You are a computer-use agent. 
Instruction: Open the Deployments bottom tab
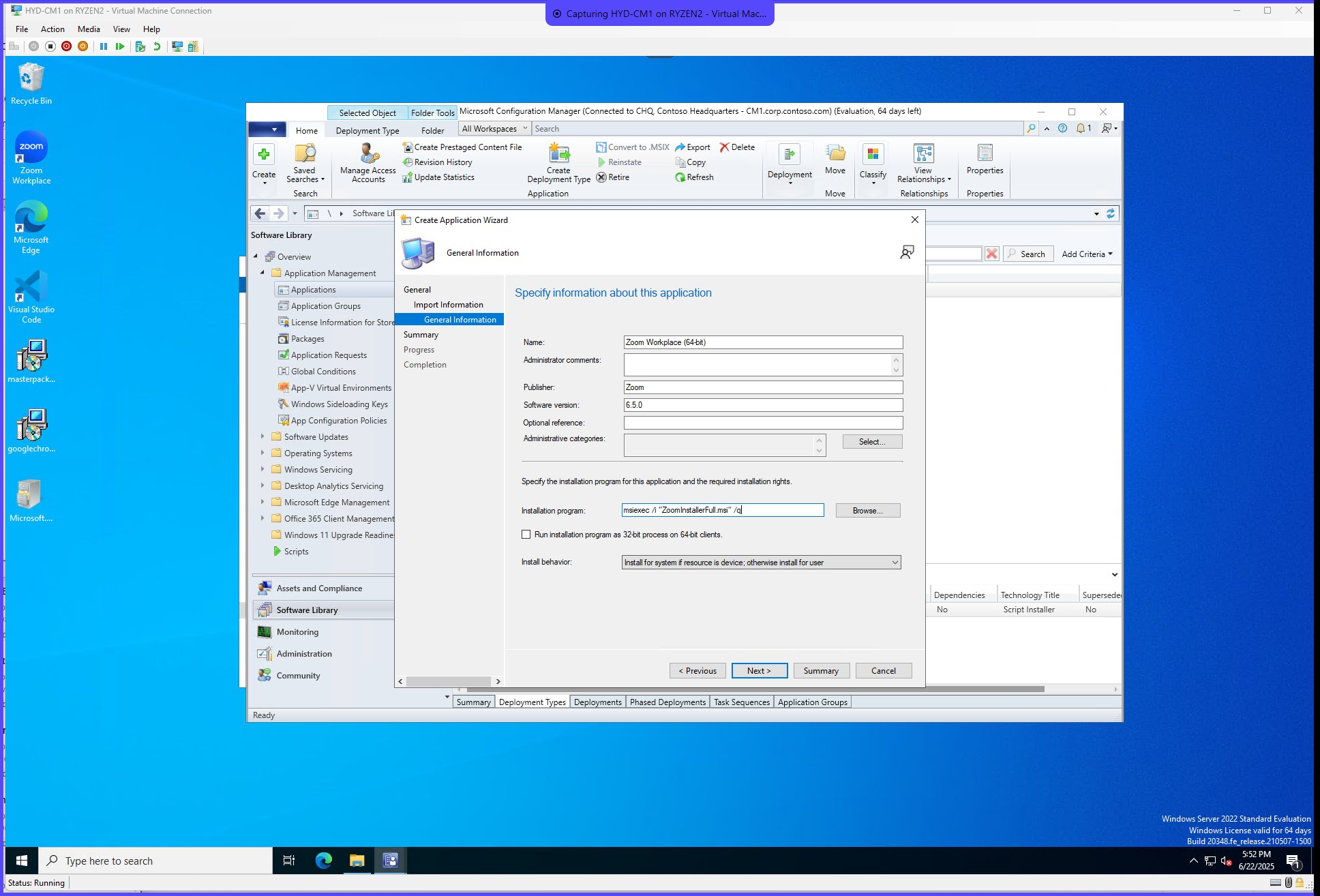point(597,702)
